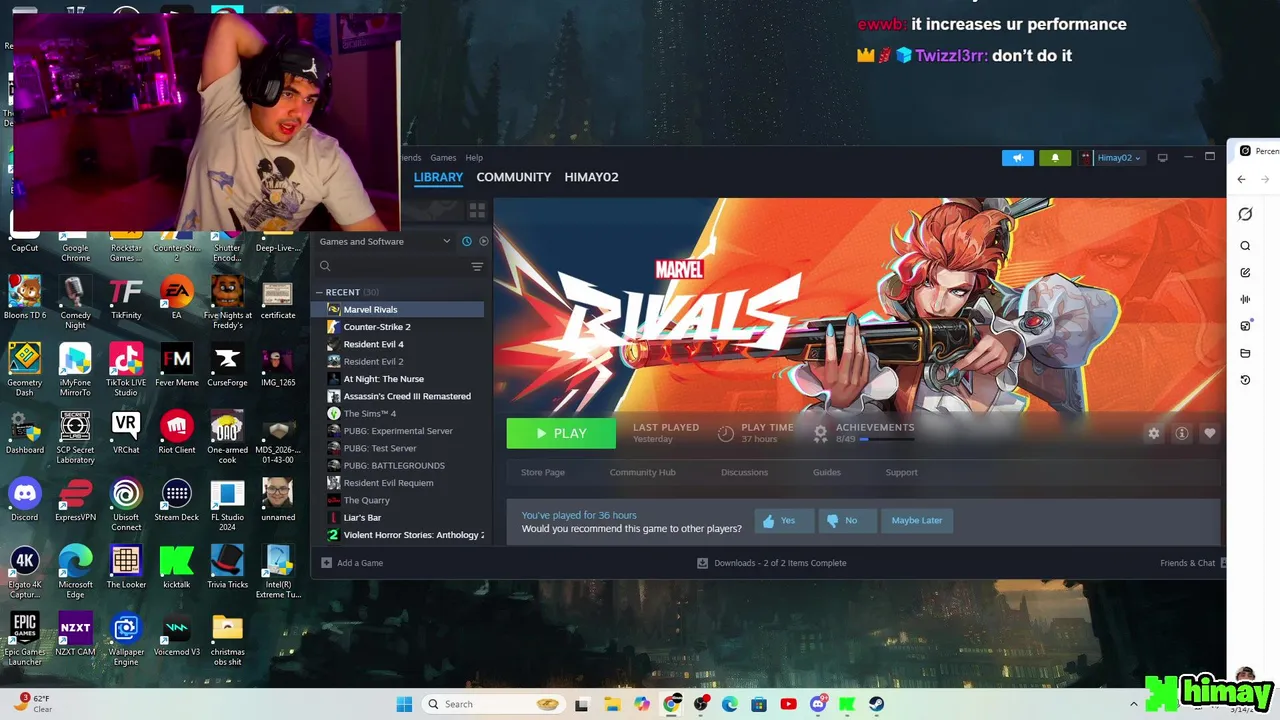
Task: Select Resident Evil Requiem entry
Action: tap(400, 483)
